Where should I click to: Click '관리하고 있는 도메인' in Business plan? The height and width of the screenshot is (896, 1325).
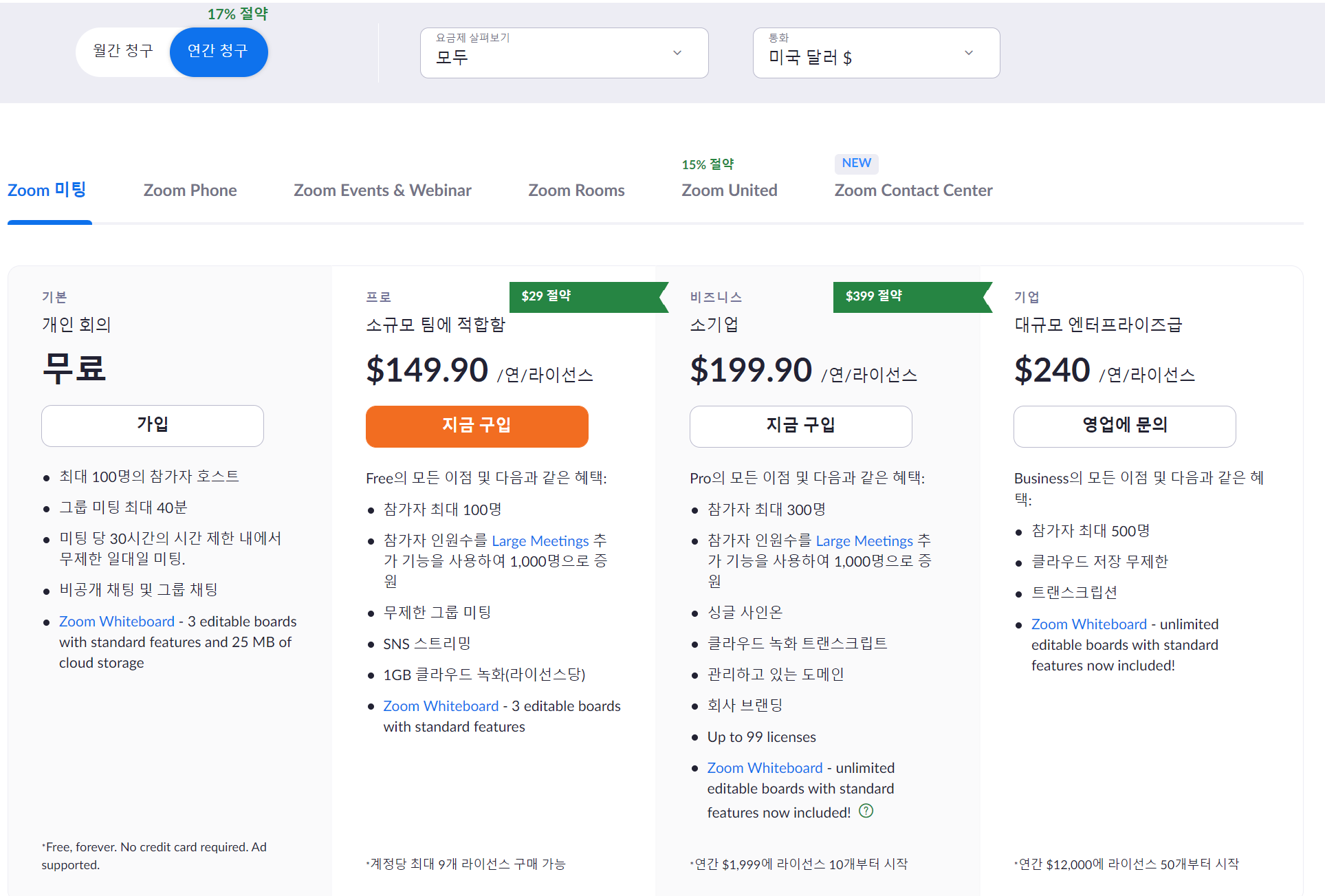775,675
